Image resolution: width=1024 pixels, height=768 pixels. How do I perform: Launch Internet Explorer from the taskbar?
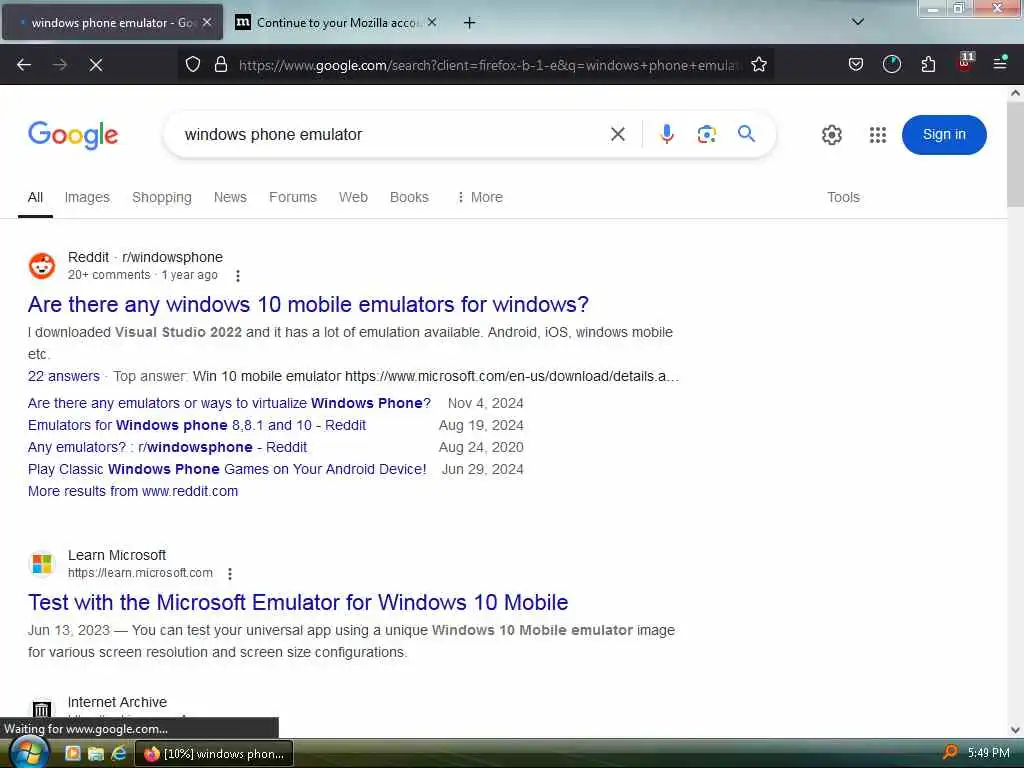click(118, 754)
